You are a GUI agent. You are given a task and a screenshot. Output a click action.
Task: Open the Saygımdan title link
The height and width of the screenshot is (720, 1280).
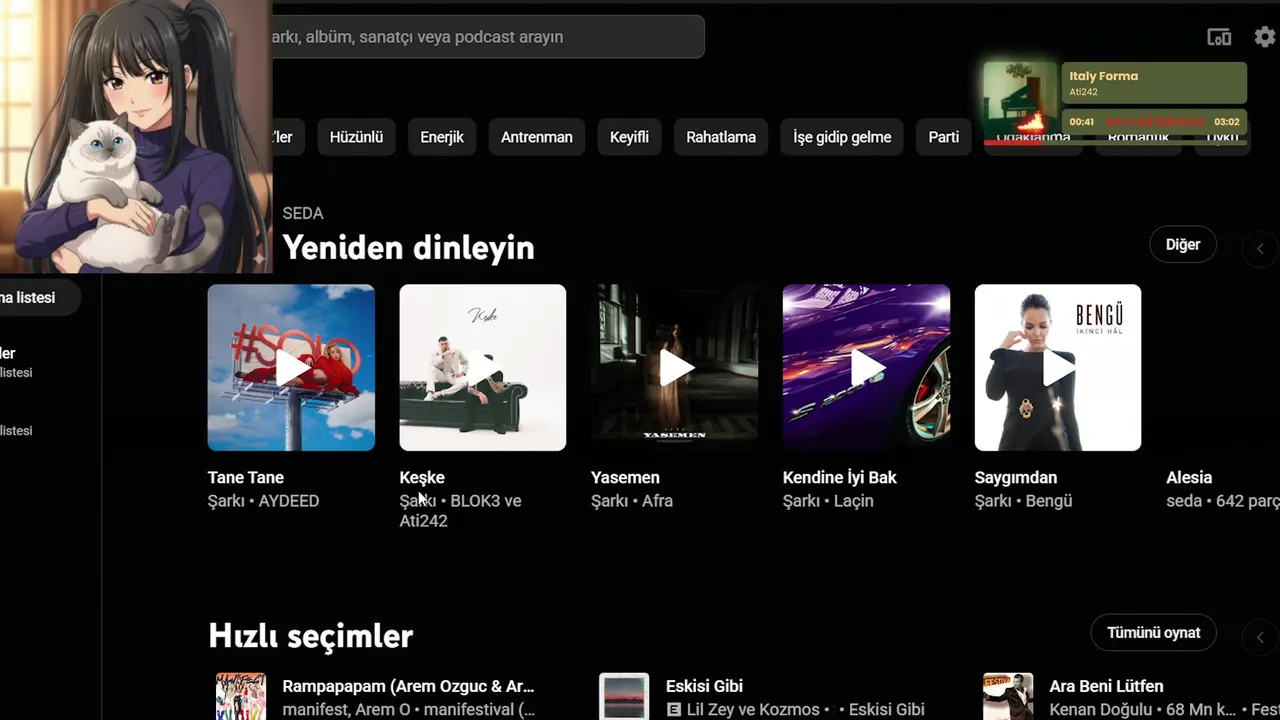pos(1016,478)
